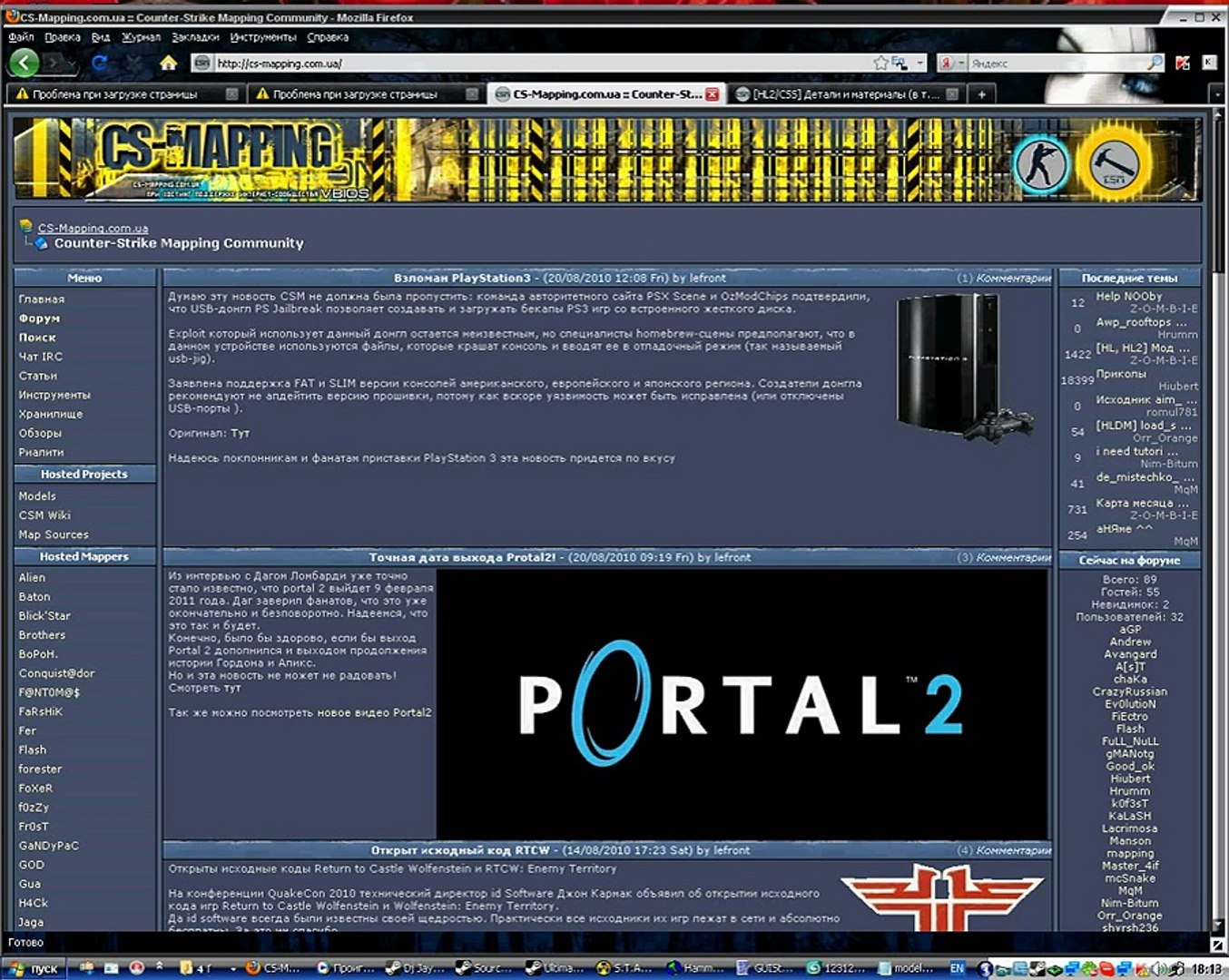Open the Приколы forum topic
Screen dimensions: 1229x980
(x=1121, y=374)
